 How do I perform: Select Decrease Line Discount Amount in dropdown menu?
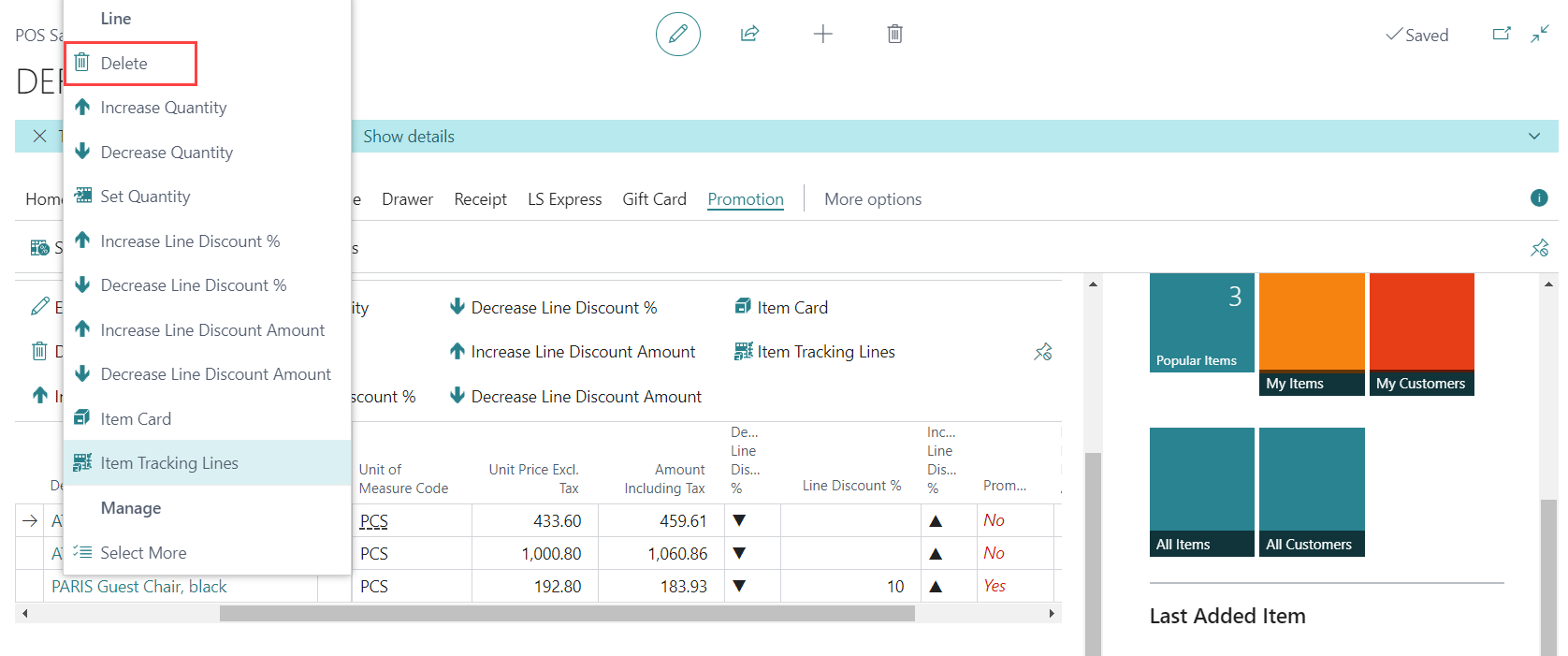click(207, 374)
